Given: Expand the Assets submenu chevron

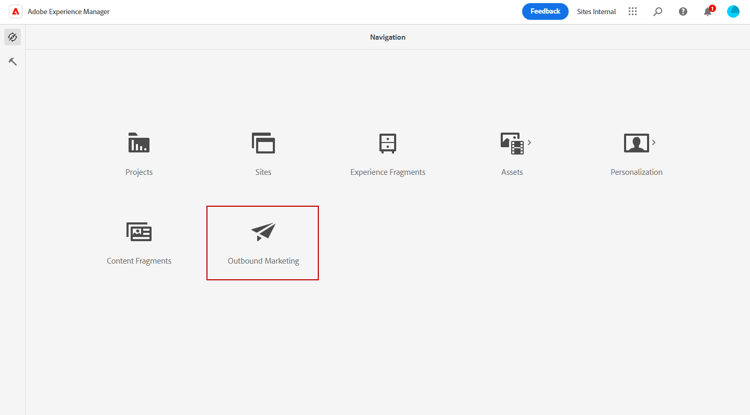Looking at the screenshot, I should [529, 142].
